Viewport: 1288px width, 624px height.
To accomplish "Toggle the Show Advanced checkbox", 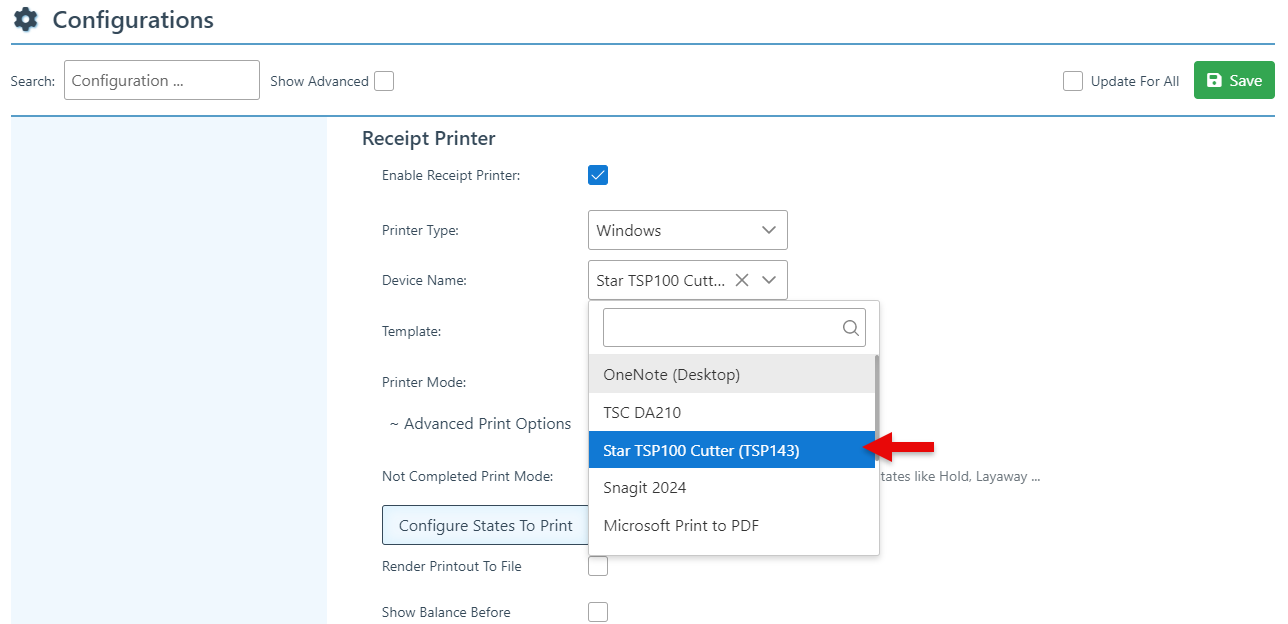I will (x=384, y=81).
